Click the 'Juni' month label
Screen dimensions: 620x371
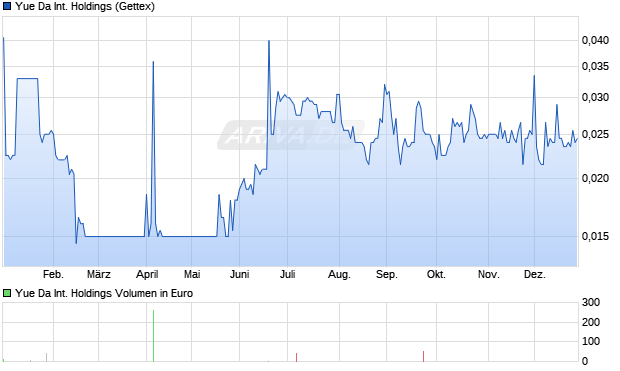240,274
